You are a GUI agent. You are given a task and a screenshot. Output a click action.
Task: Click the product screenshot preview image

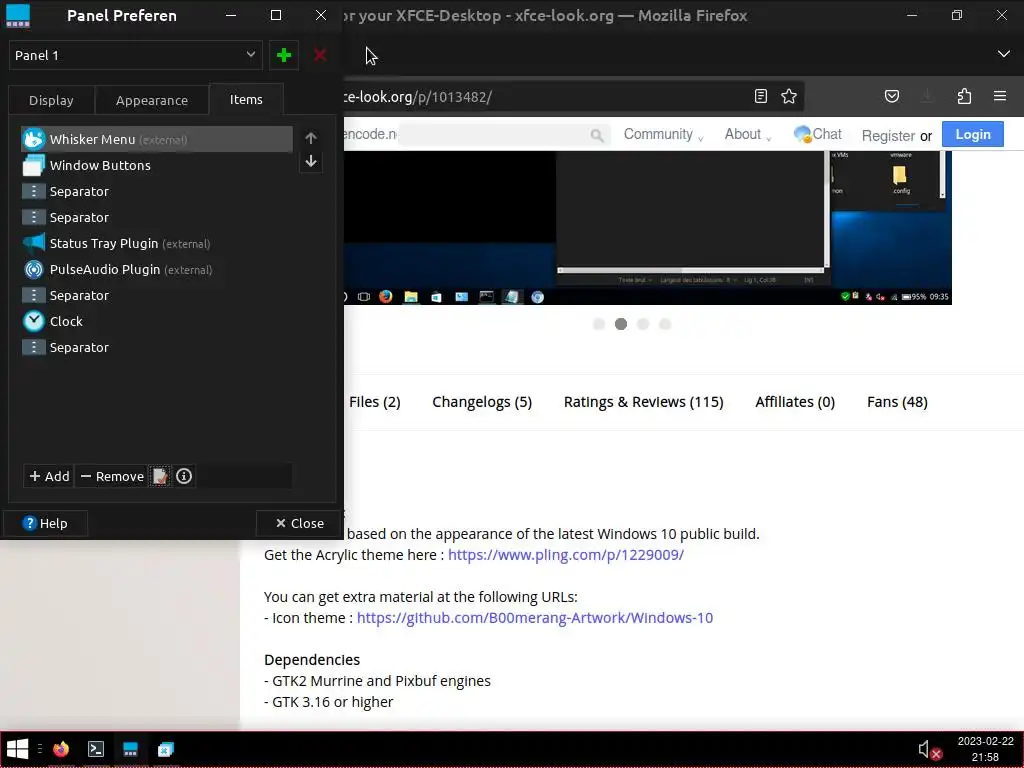coord(647,228)
